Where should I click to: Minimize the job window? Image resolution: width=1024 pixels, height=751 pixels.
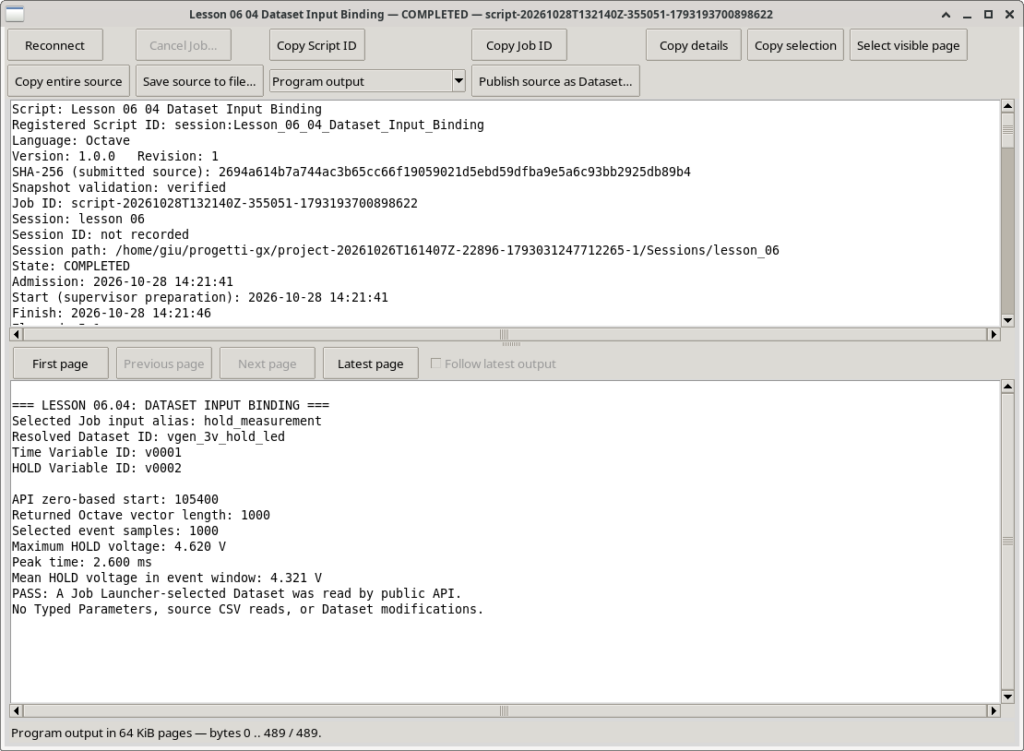click(967, 14)
